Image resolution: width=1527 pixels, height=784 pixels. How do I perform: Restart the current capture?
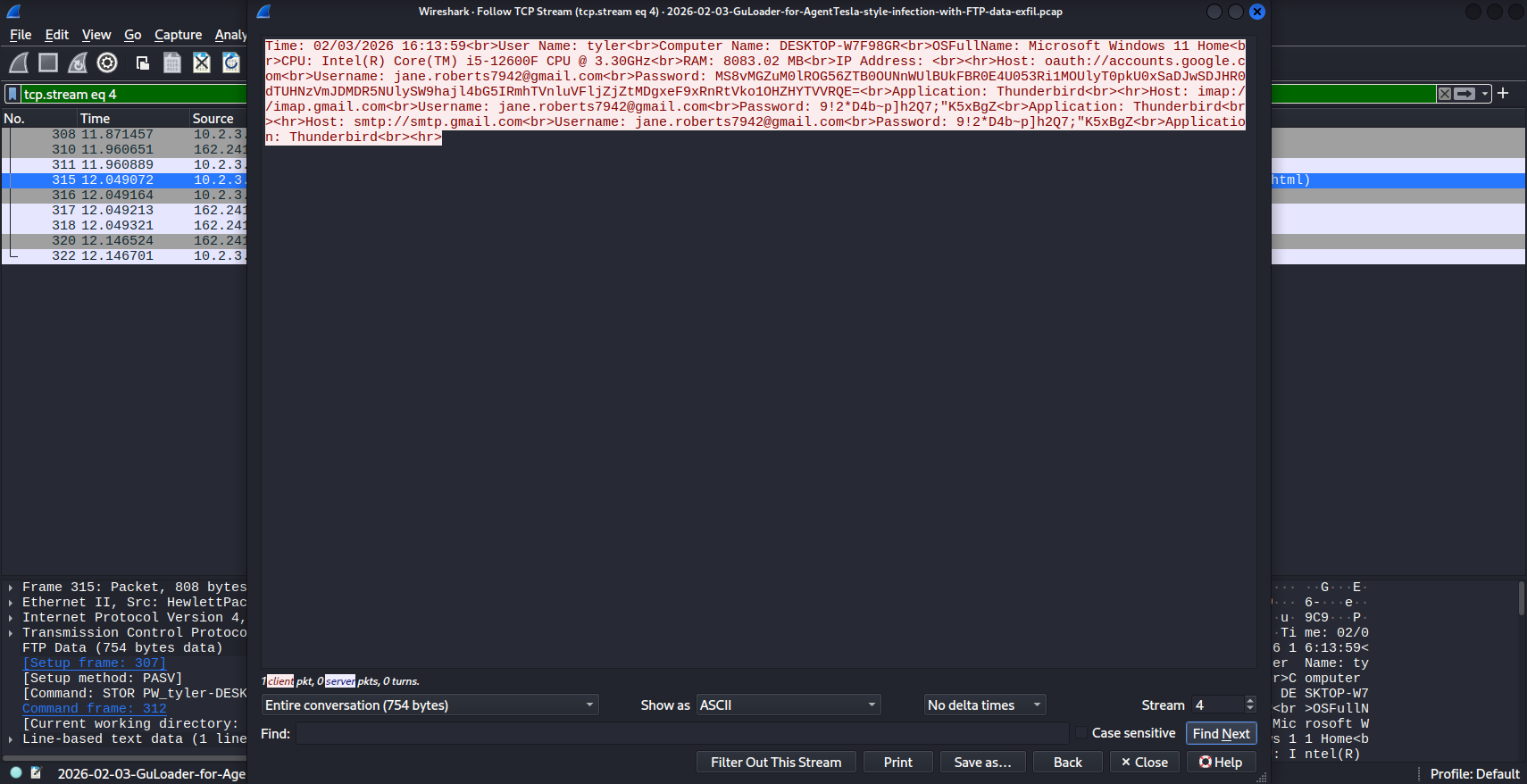[x=78, y=63]
